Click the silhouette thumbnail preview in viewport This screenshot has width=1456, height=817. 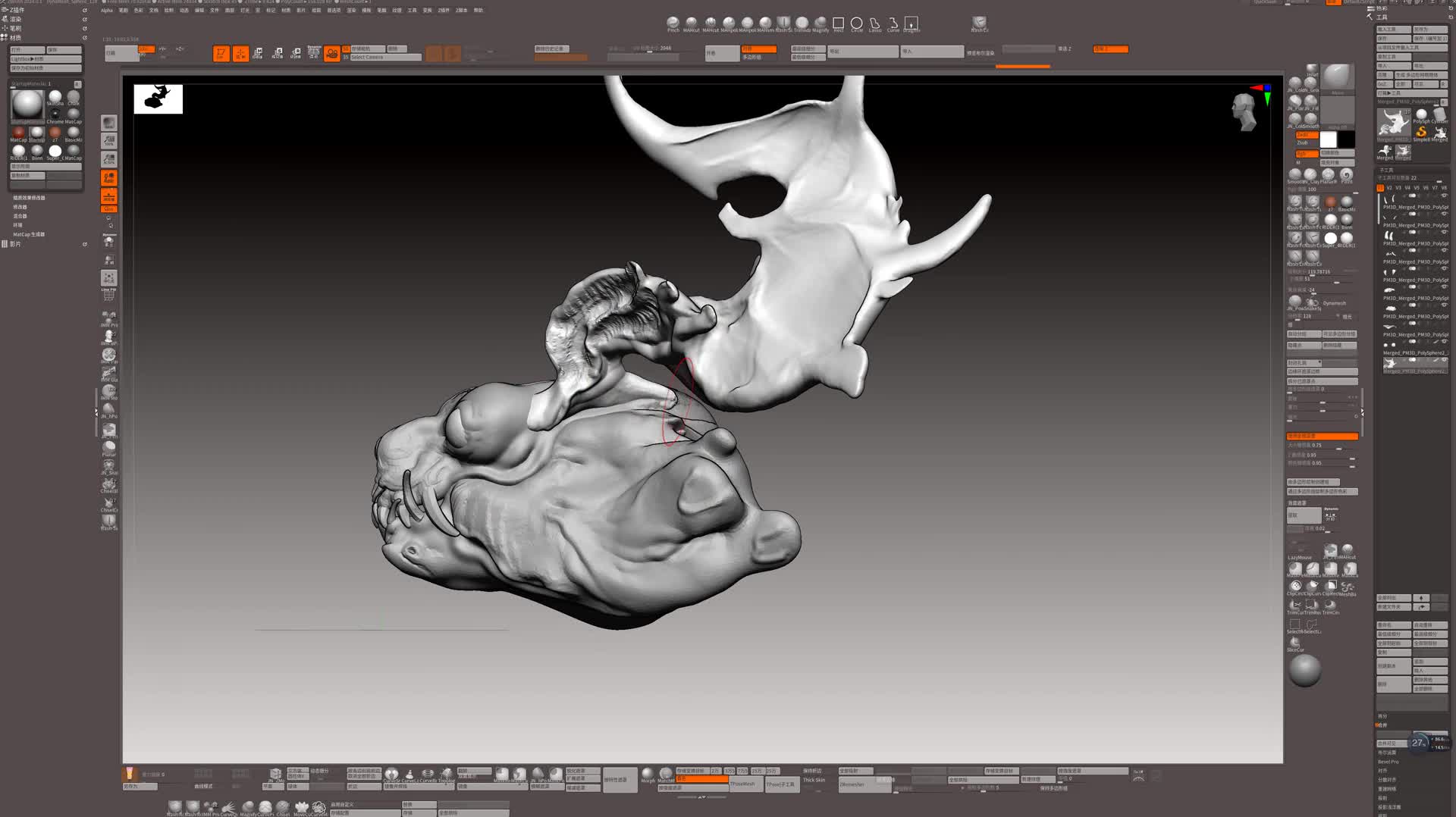pos(158,99)
